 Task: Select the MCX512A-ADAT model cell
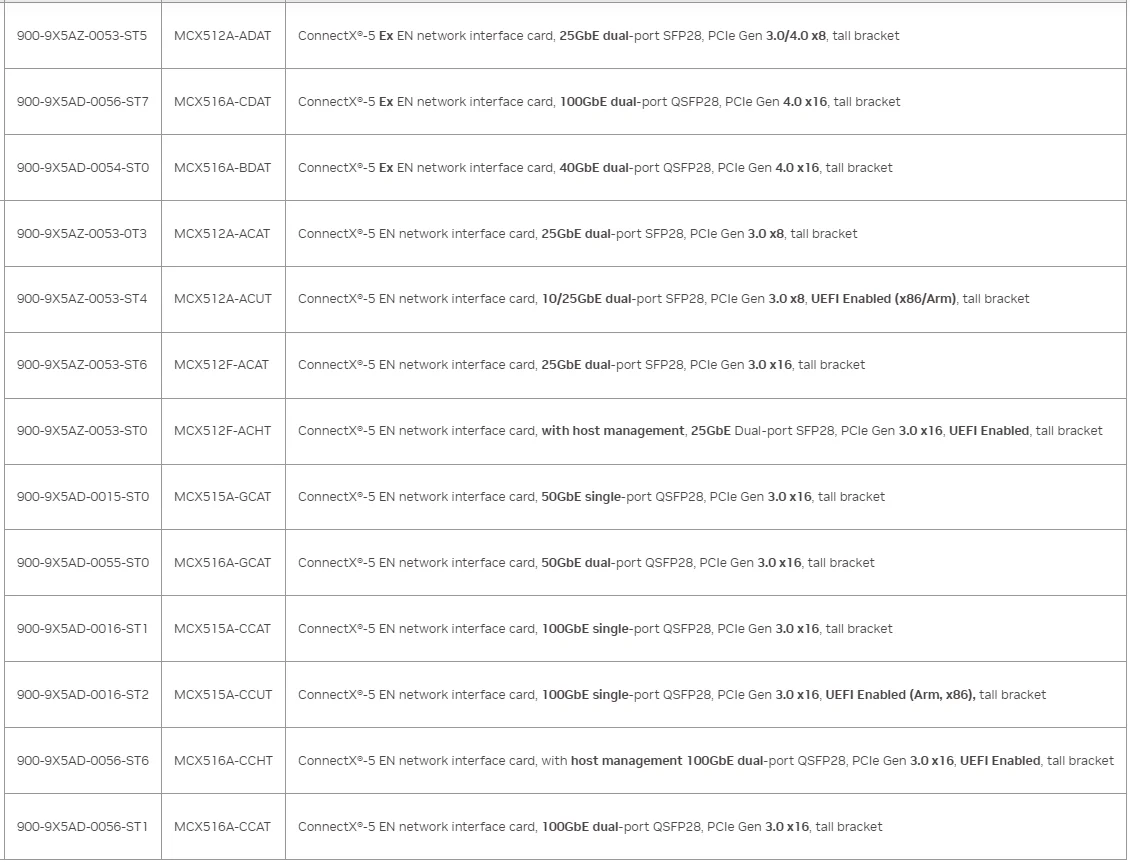point(222,36)
